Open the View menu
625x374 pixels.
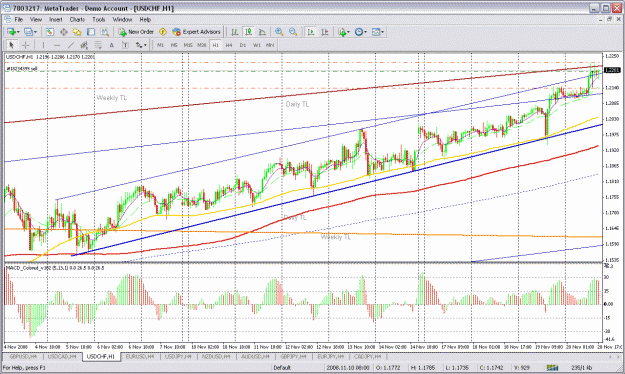click(36, 19)
